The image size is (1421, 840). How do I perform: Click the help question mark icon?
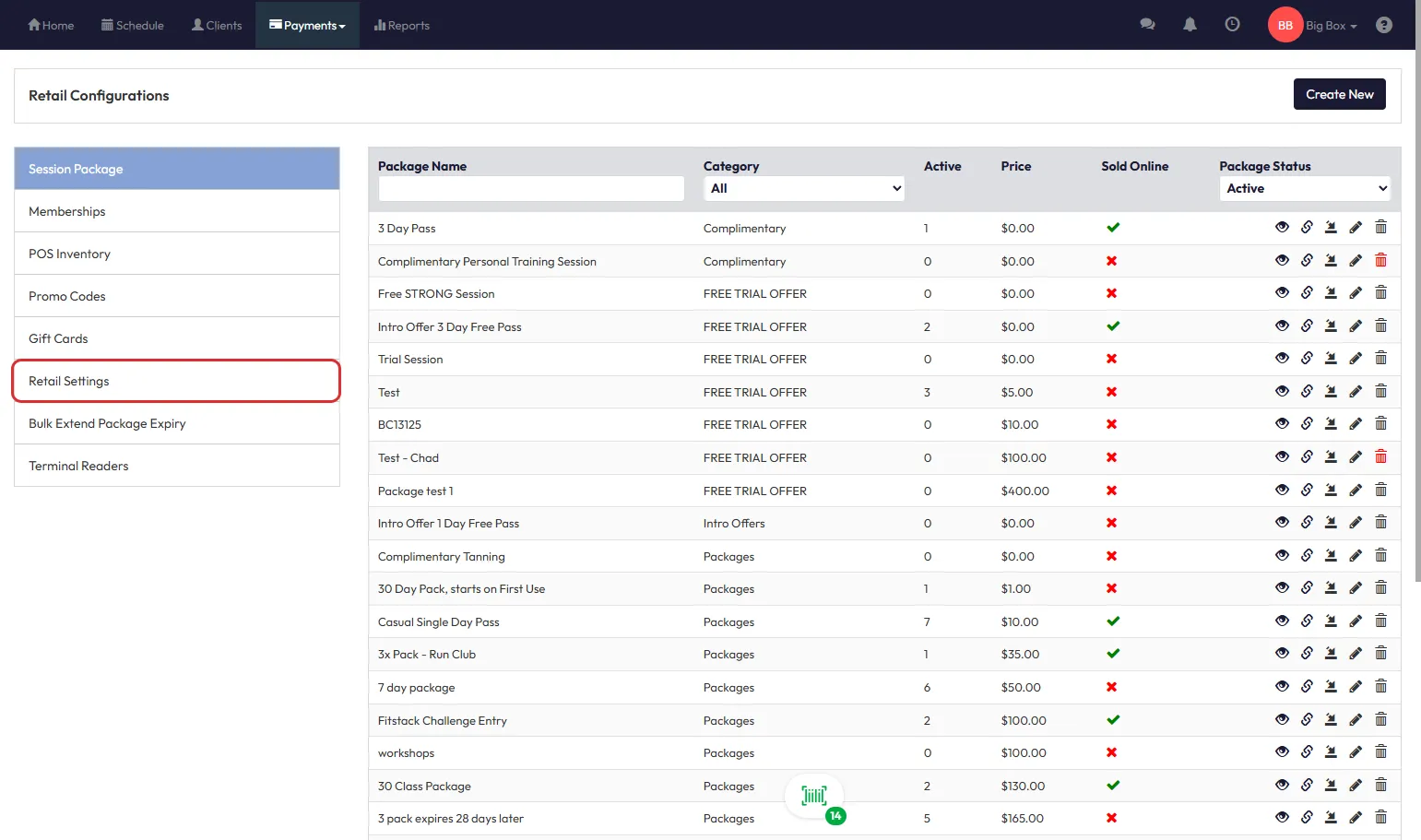(x=1383, y=25)
